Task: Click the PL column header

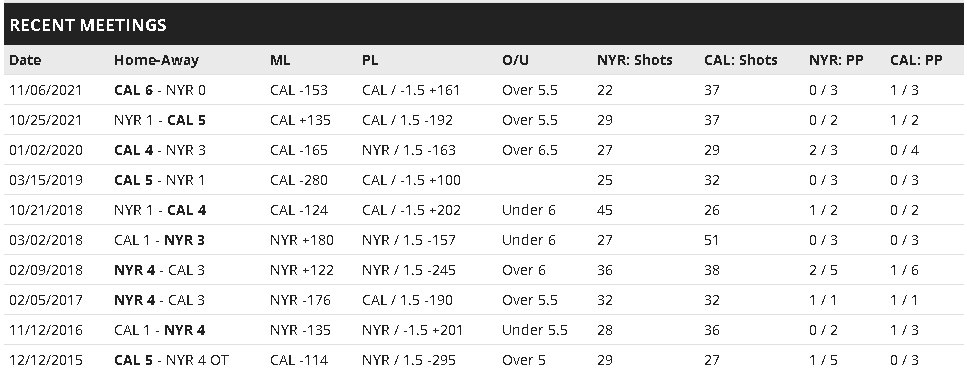Action: pyautogui.click(x=370, y=60)
